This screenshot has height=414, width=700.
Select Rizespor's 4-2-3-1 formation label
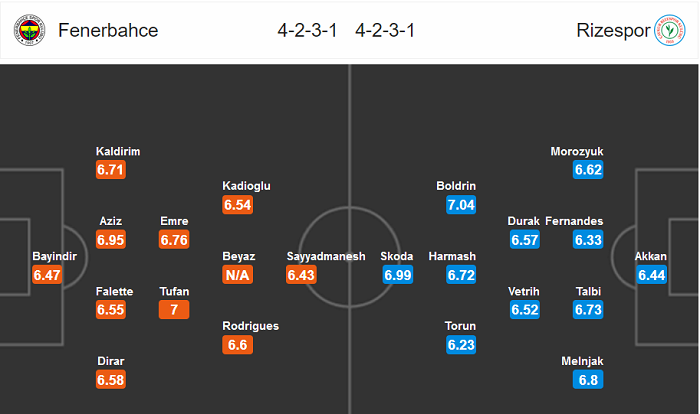pos(385,30)
